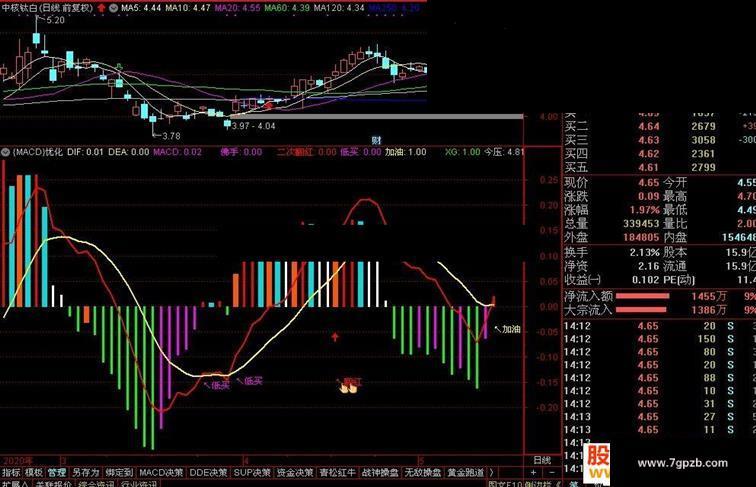Click the 2020年 timeline label
The height and width of the screenshot is (487, 756).
tap(17, 460)
